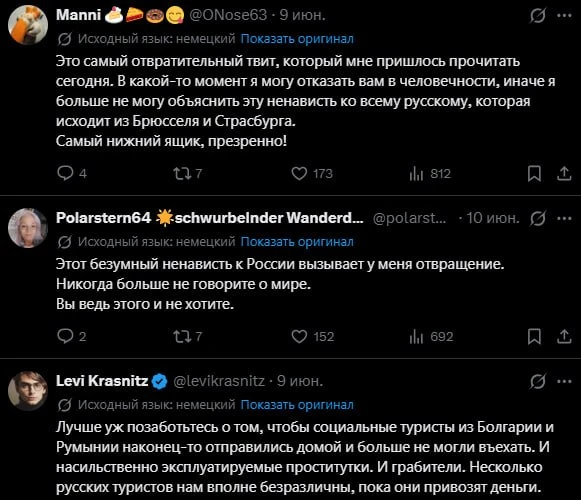The image size is (581, 500).
Task: Share Polarstern64's tweet
Action: pos(564,337)
